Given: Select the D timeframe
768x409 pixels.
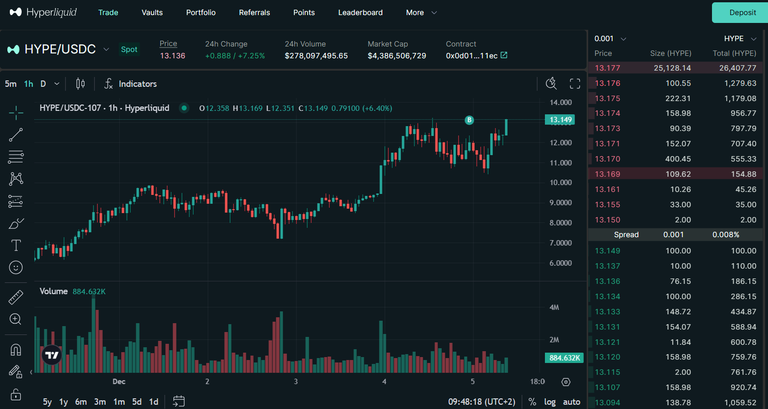Looking at the screenshot, I should tap(43, 84).
